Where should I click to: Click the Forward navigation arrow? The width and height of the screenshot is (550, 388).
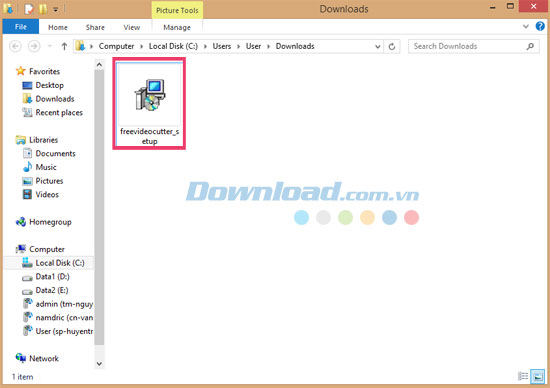[34, 46]
